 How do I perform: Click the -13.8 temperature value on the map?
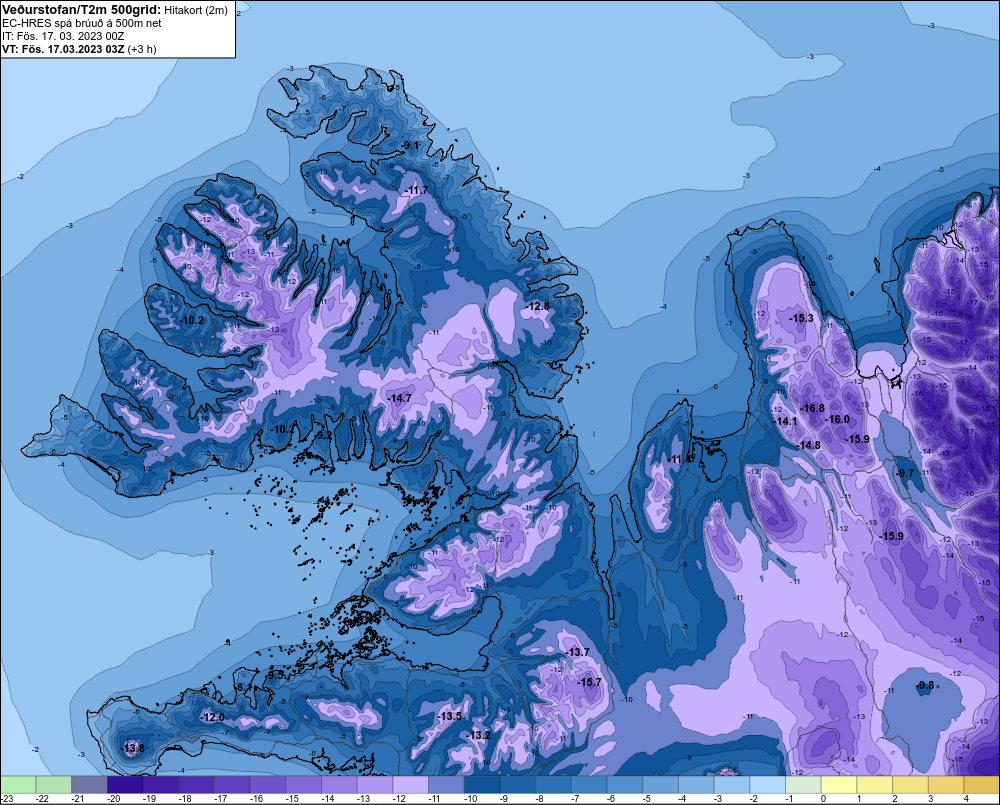coord(133,748)
